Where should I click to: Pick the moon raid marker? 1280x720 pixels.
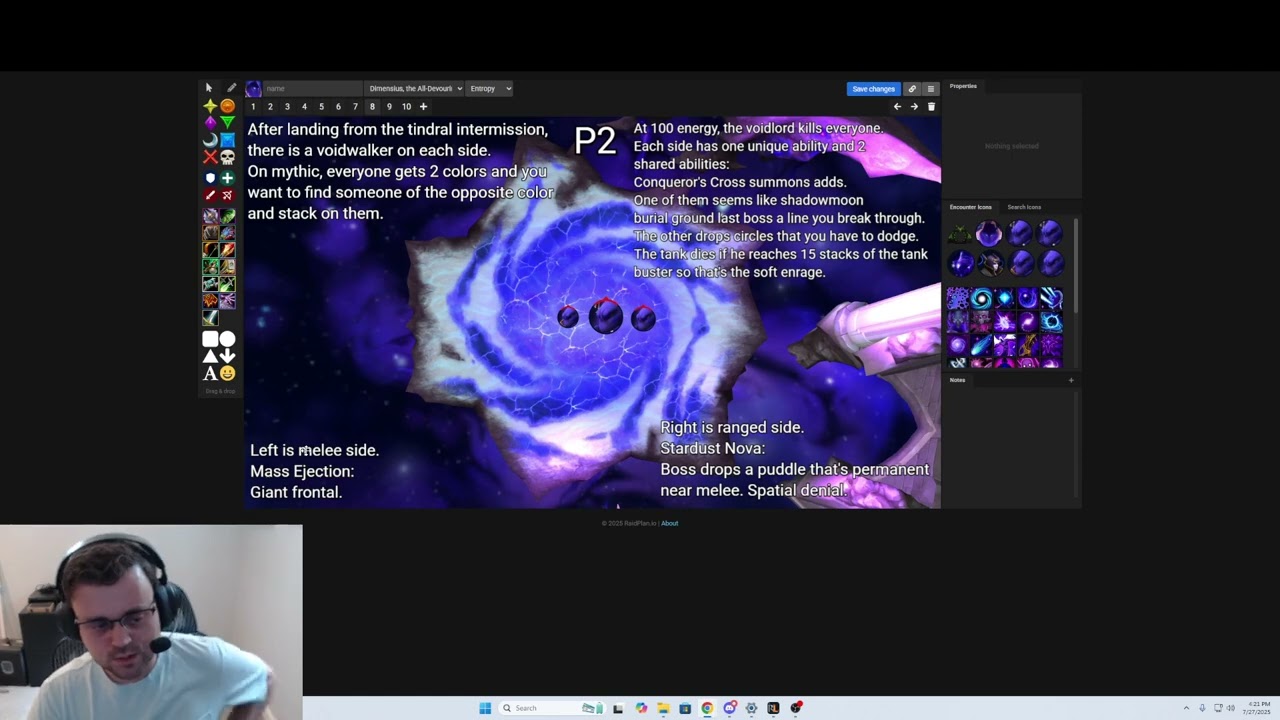210,140
